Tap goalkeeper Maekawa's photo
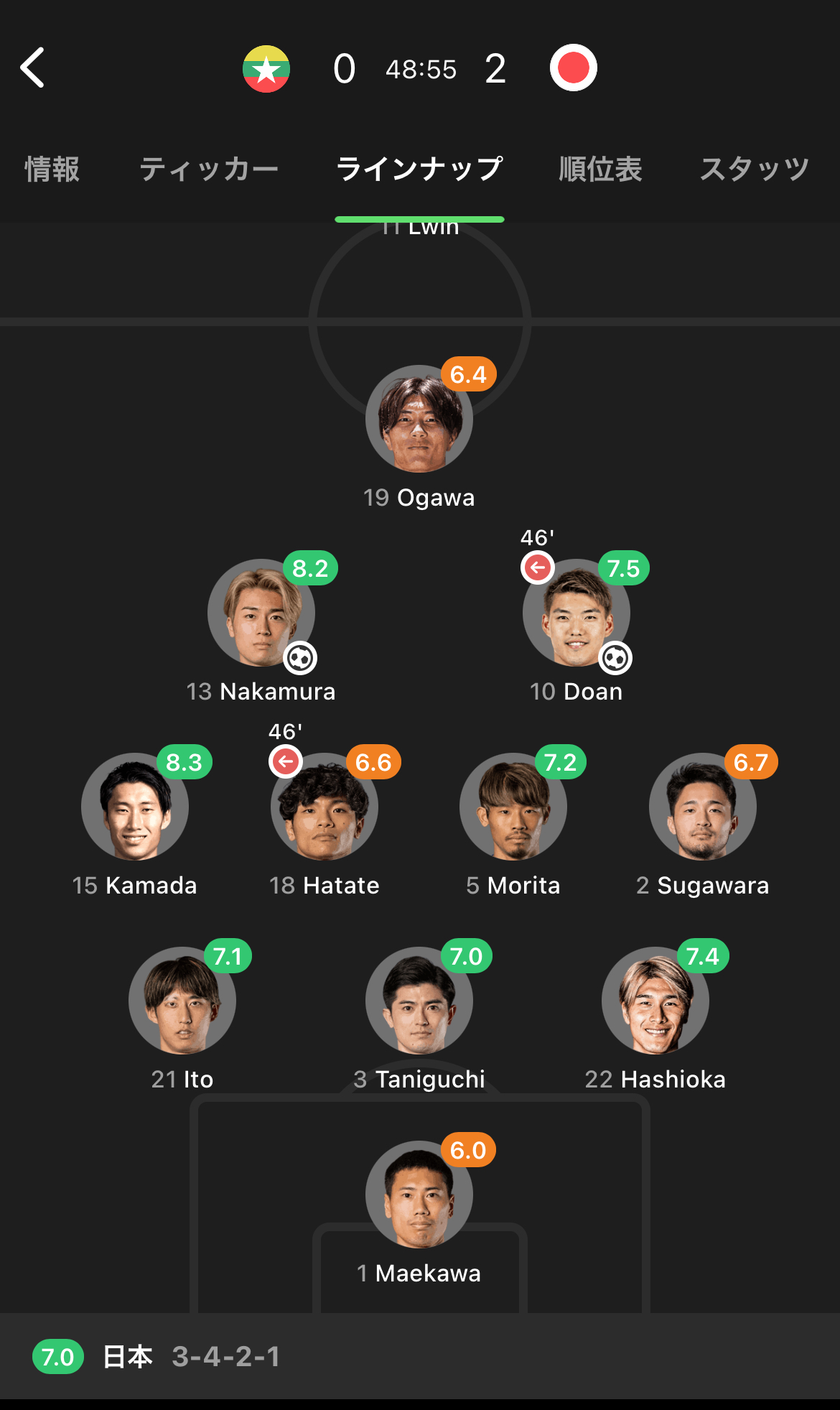 (419, 1195)
